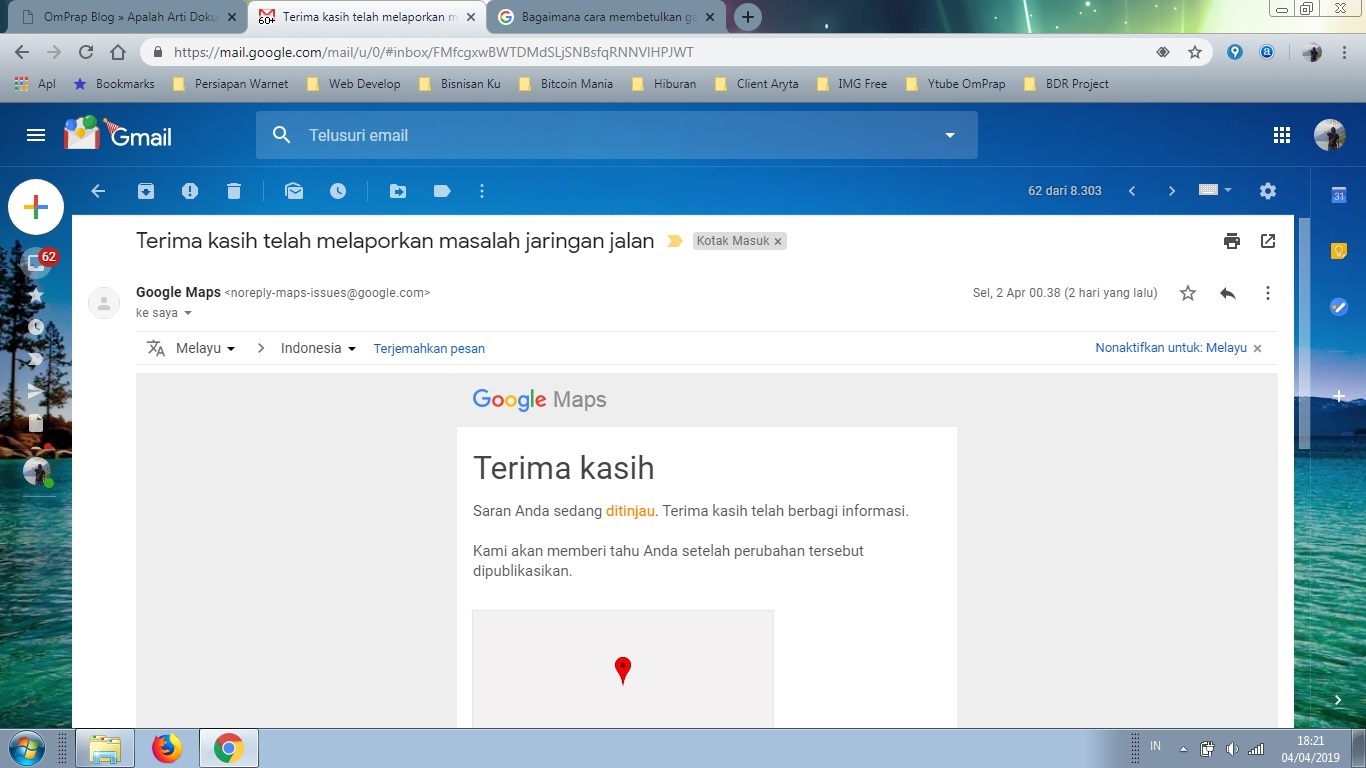1366x768 pixels.
Task: Click the Chrome address bar URL
Action: pos(433,52)
